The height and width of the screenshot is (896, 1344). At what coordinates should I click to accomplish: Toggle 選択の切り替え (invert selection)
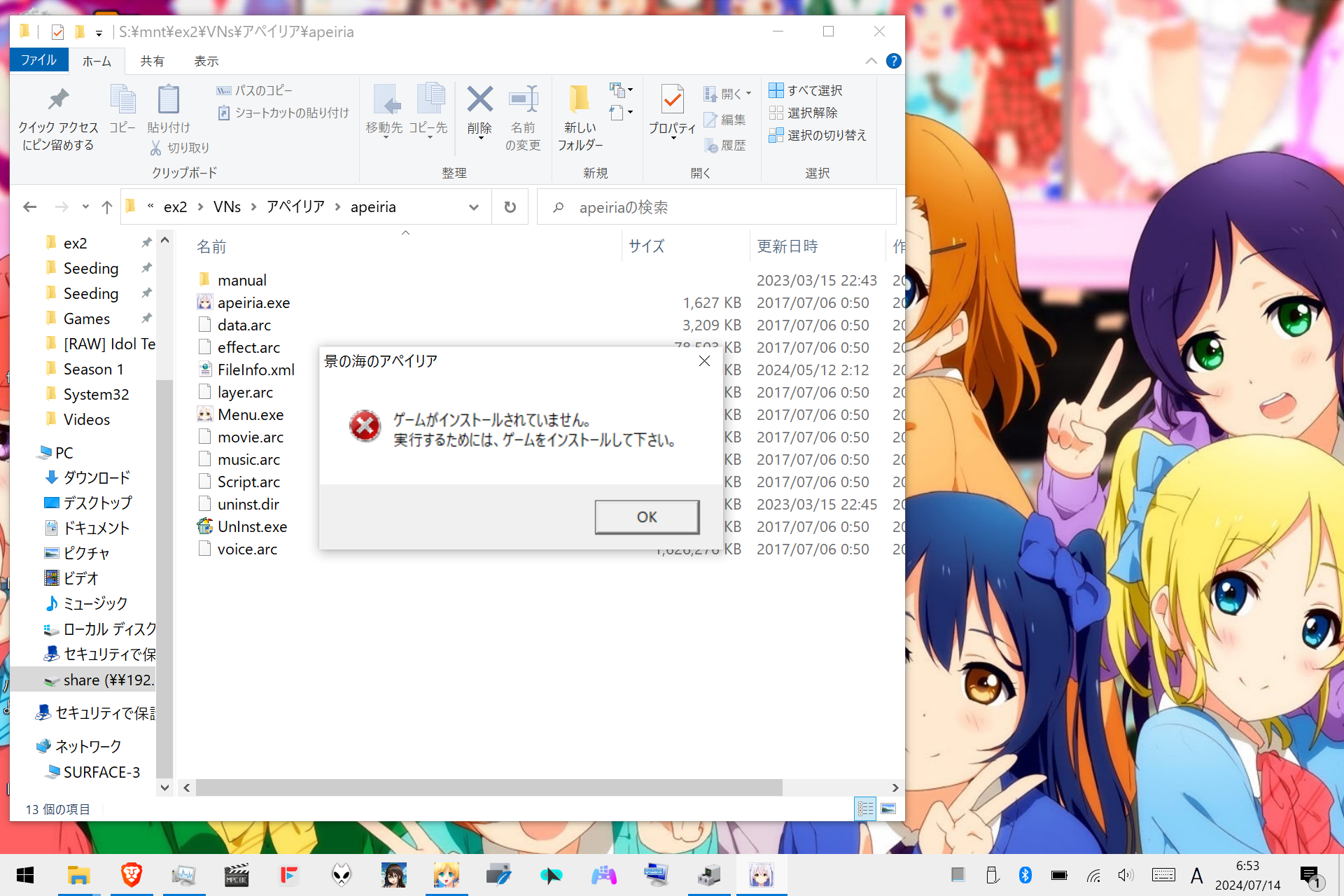(x=818, y=135)
